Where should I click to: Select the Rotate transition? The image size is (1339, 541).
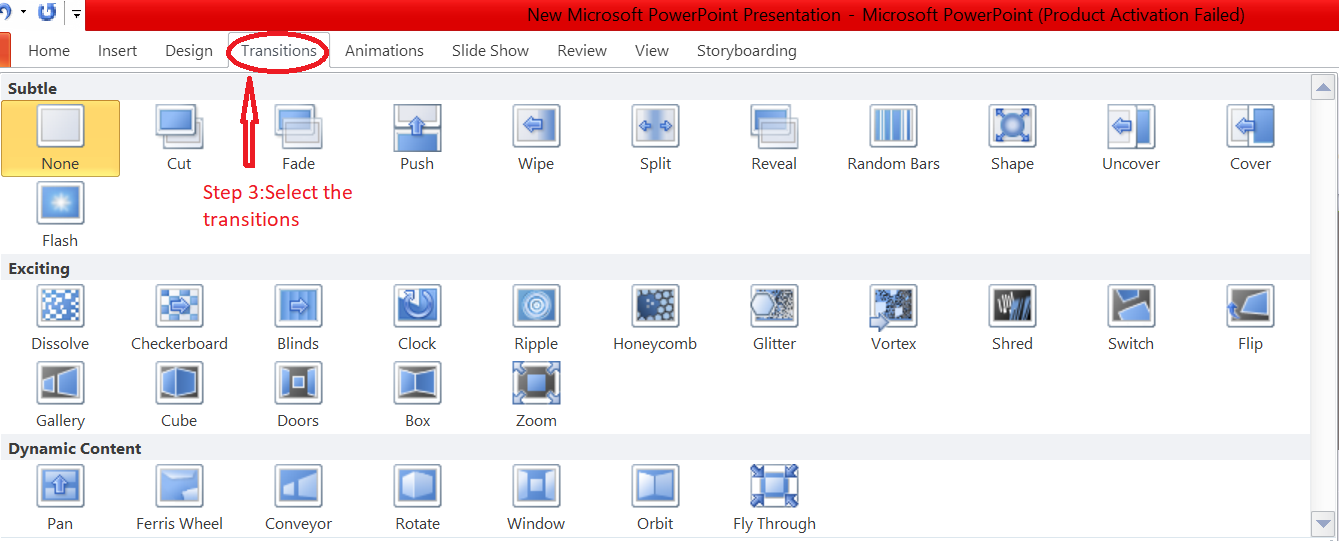pos(417,498)
